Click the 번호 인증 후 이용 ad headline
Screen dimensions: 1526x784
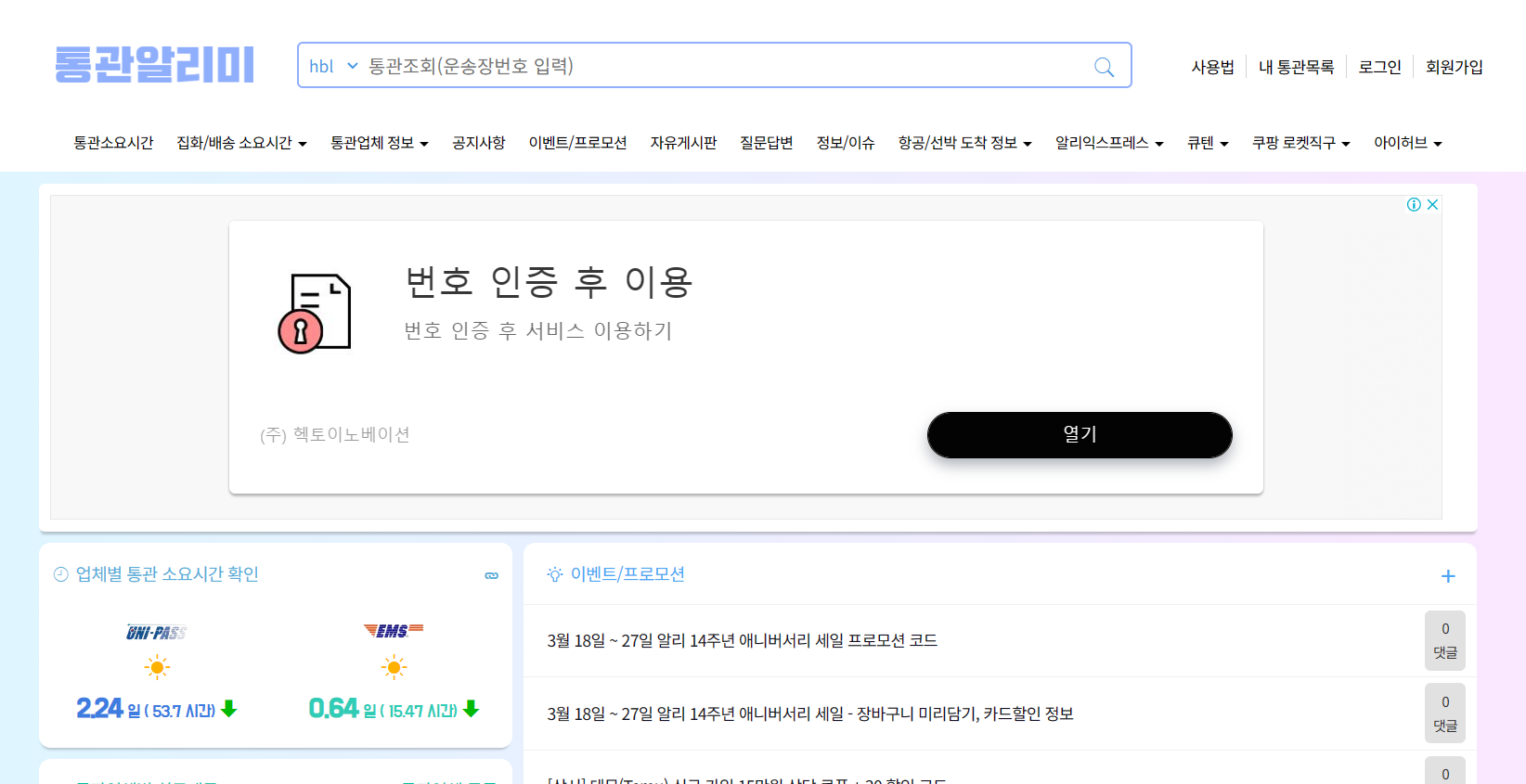coord(549,282)
